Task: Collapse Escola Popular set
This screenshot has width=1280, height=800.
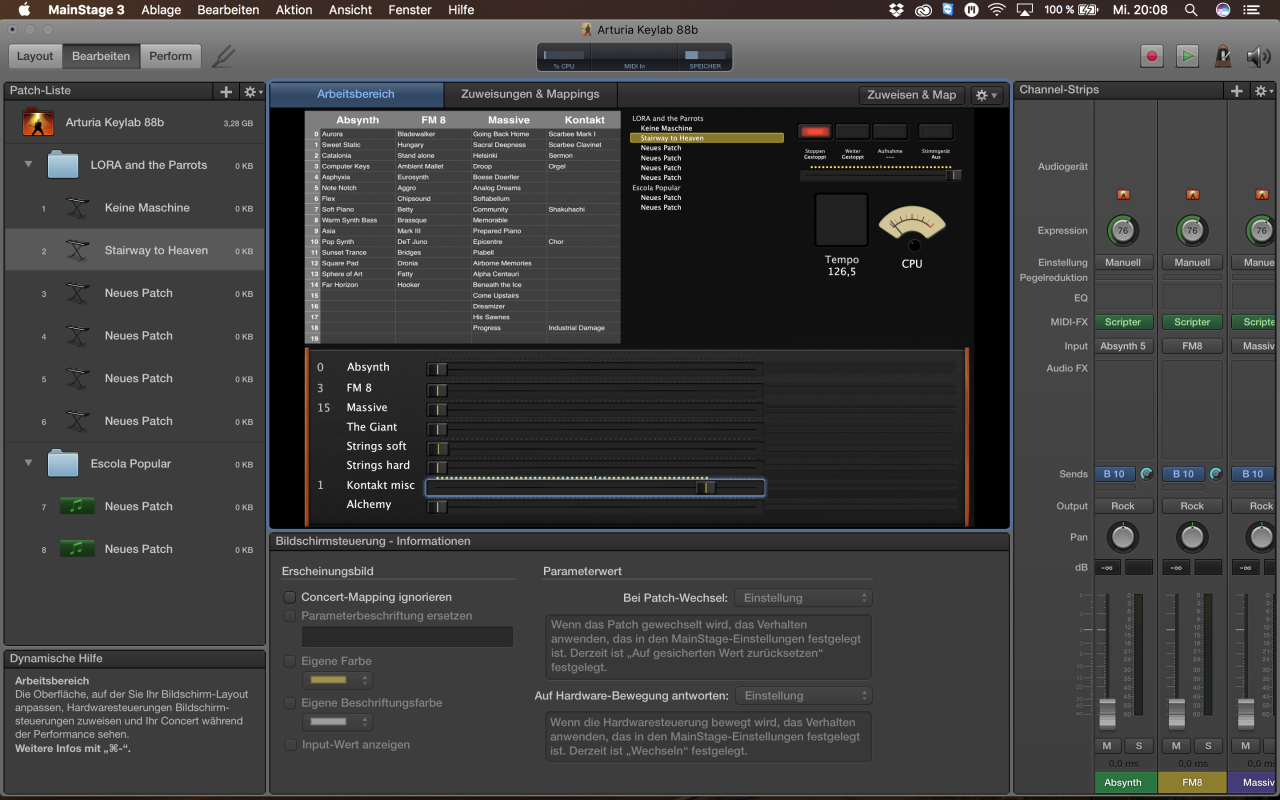Action: (x=28, y=464)
